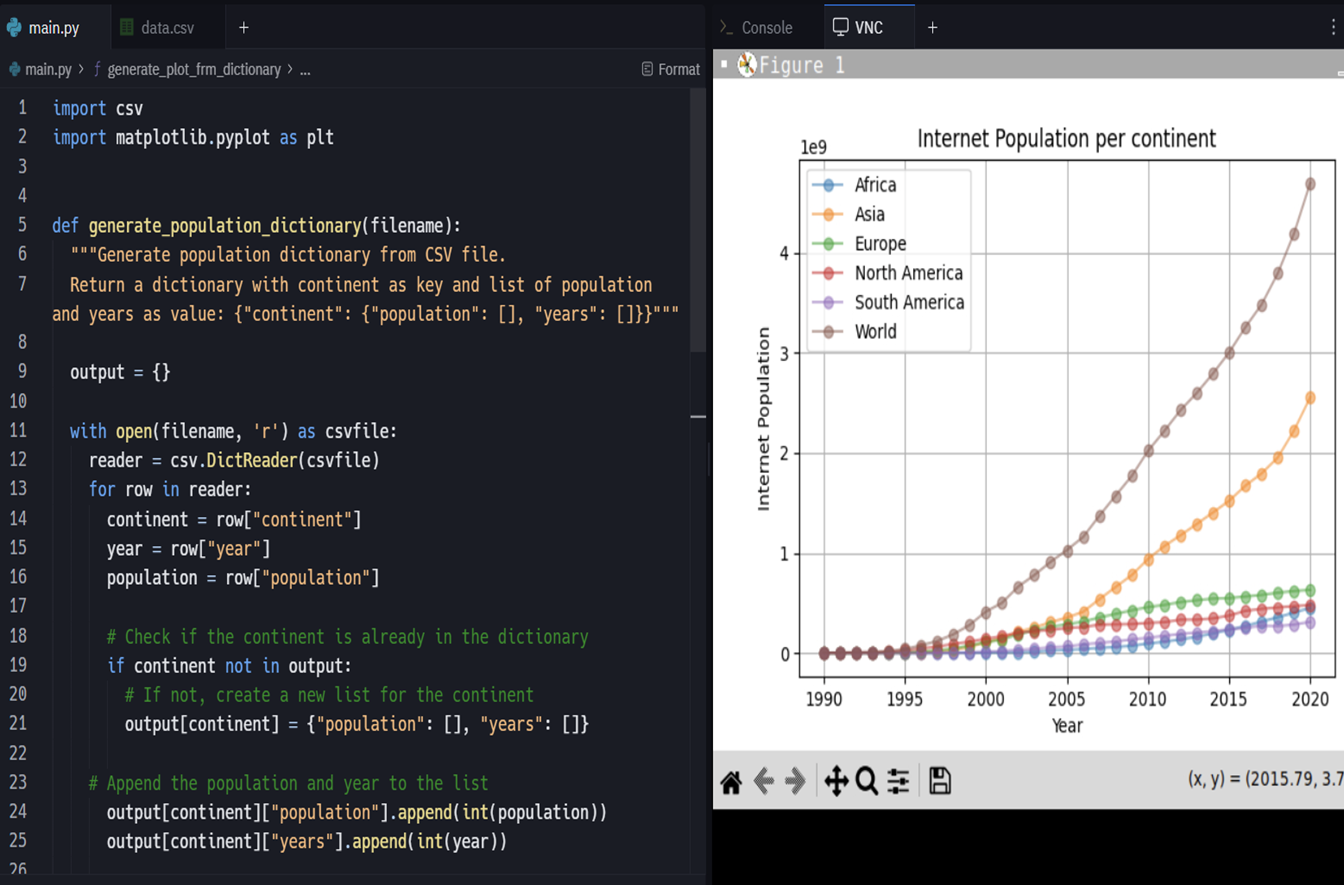Open Configure subplots sliders icon

[898, 781]
